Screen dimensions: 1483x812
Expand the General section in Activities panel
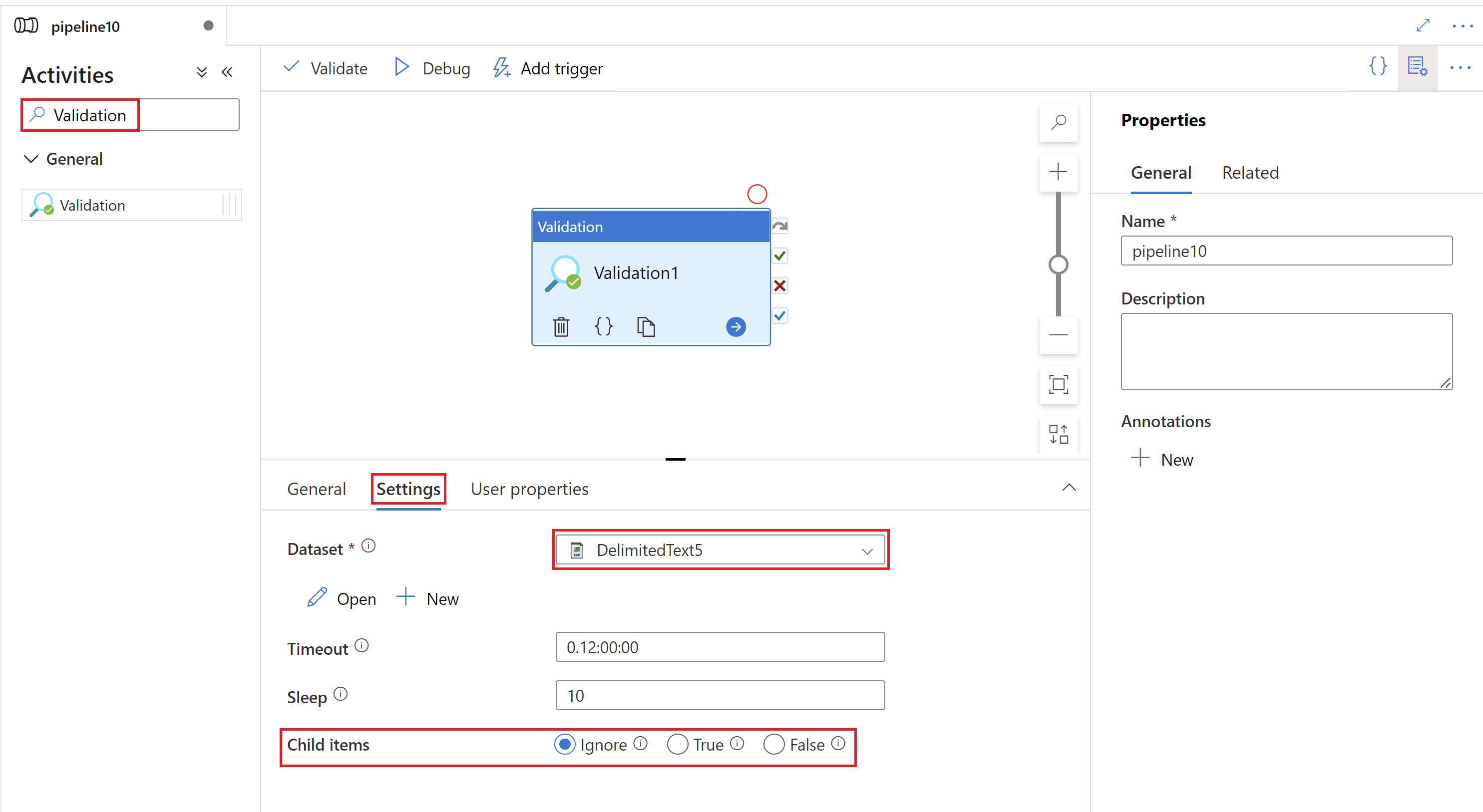pyautogui.click(x=34, y=158)
